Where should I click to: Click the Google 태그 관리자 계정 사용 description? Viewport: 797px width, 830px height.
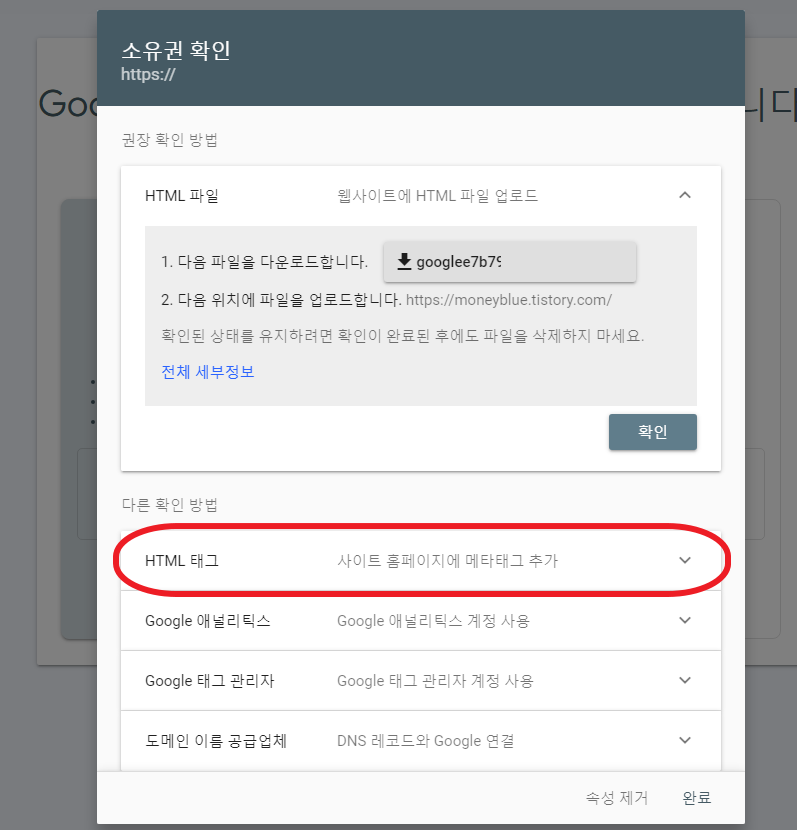pos(435,681)
